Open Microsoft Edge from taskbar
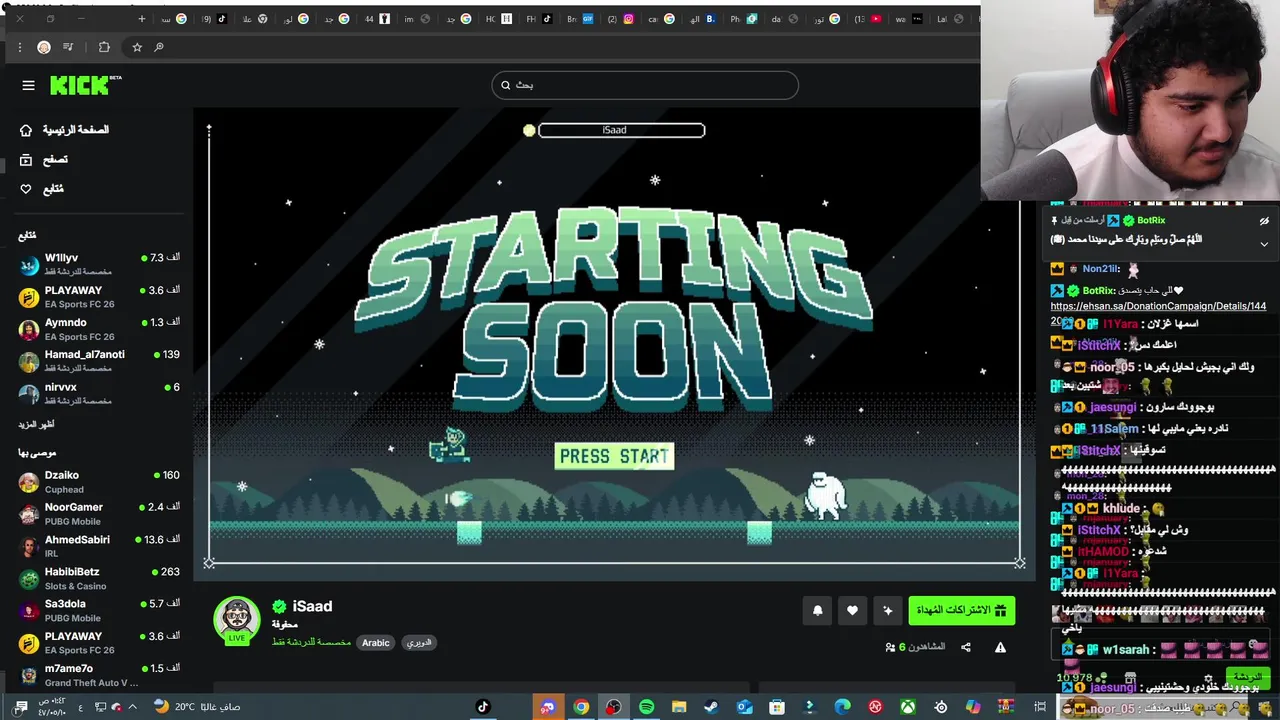The image size is (1280, 720). tap(842, 707)
